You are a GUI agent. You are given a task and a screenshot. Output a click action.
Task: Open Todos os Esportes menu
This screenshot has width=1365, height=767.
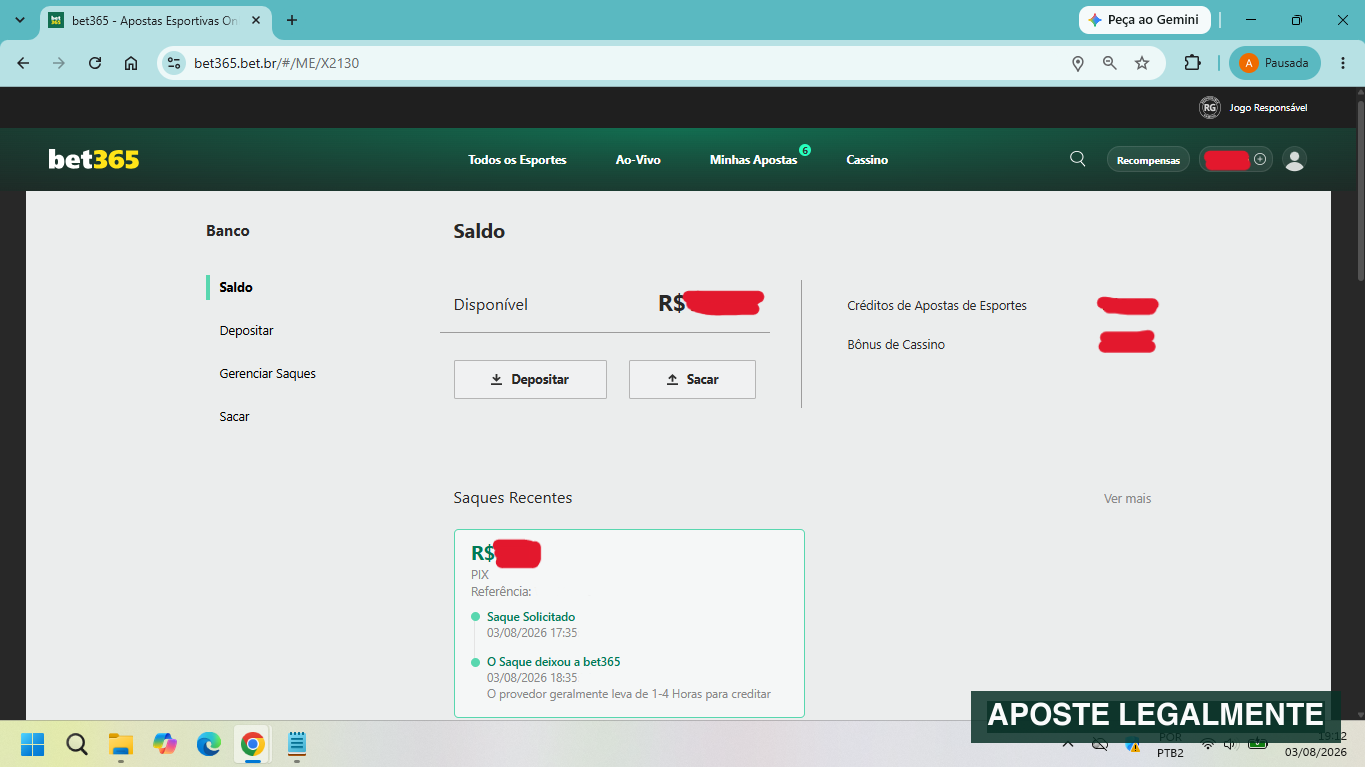point(517,160)
